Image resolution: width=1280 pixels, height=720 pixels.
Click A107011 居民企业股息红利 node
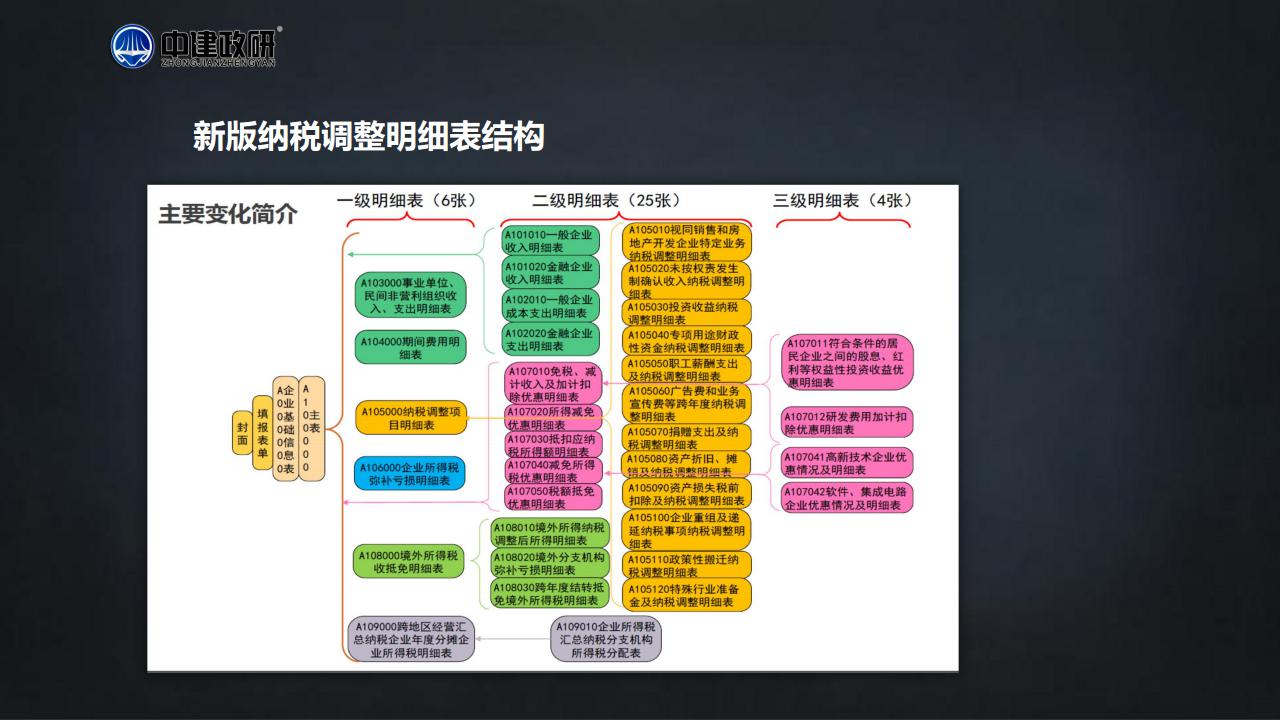click(x=848, y=362)
